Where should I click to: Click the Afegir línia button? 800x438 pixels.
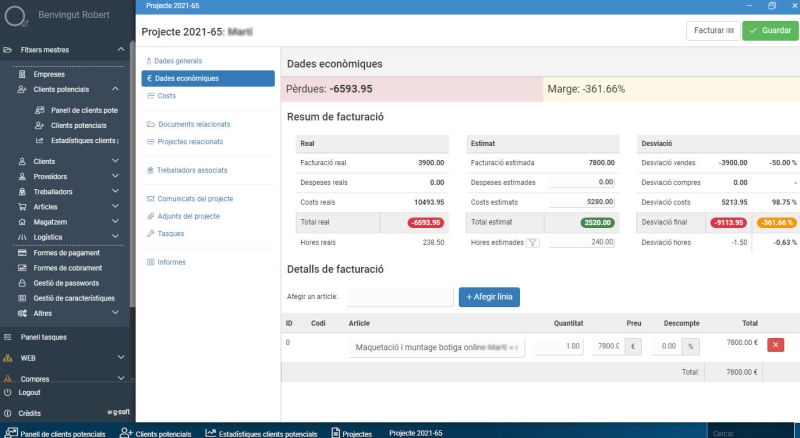click(489, 297)
